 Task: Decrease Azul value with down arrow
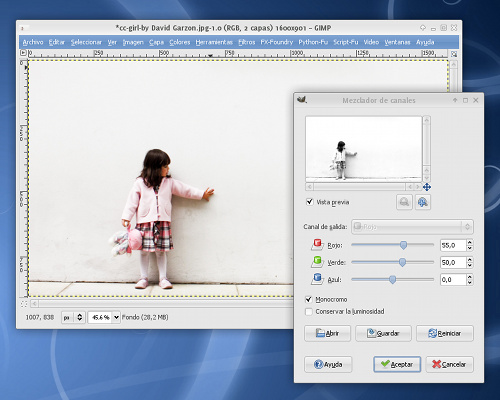point(470,283)
